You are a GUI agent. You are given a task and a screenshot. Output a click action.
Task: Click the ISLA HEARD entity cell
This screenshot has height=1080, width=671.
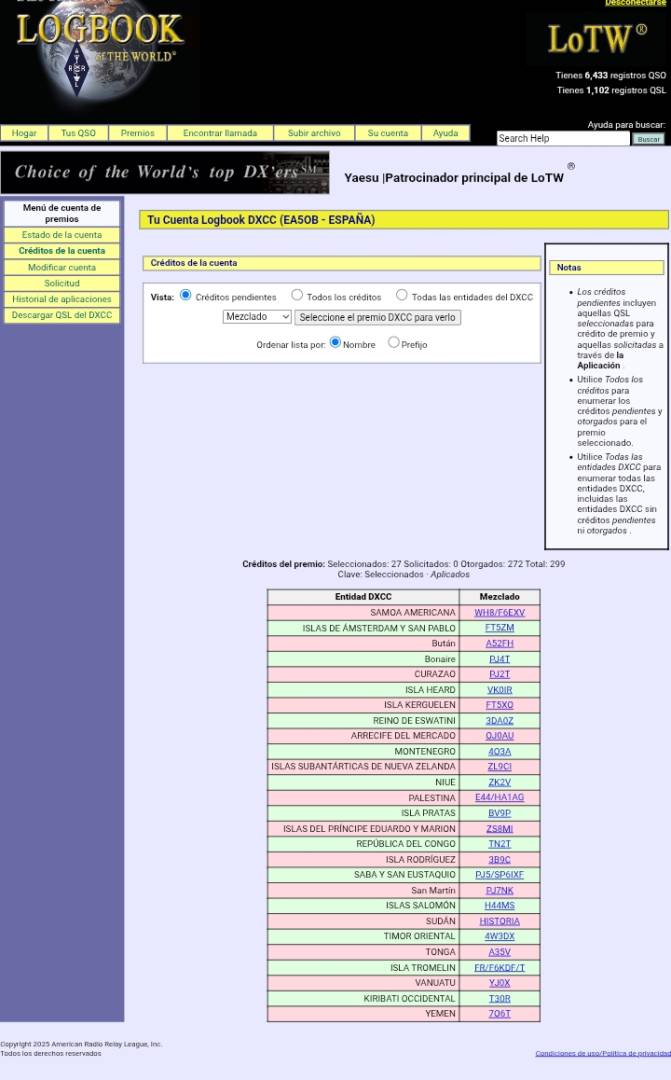[363, 689]
